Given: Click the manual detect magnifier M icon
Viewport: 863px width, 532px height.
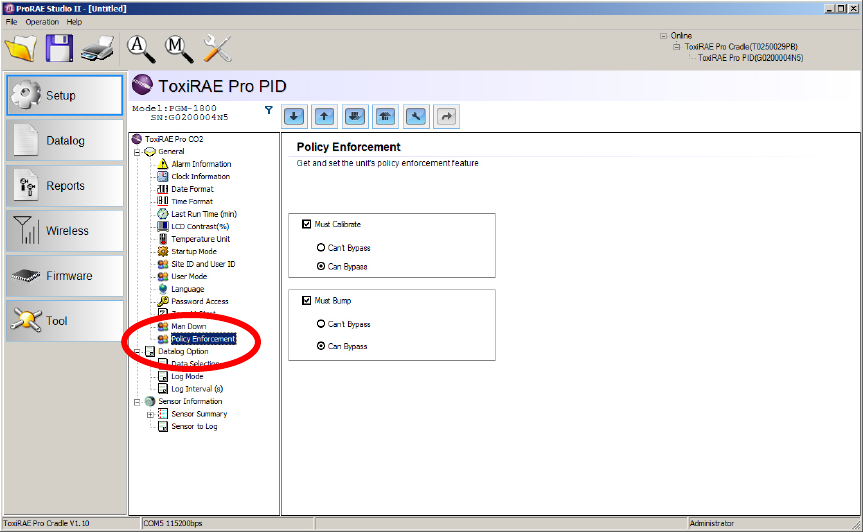Looking at the screenshot, I should click(179, 48).
